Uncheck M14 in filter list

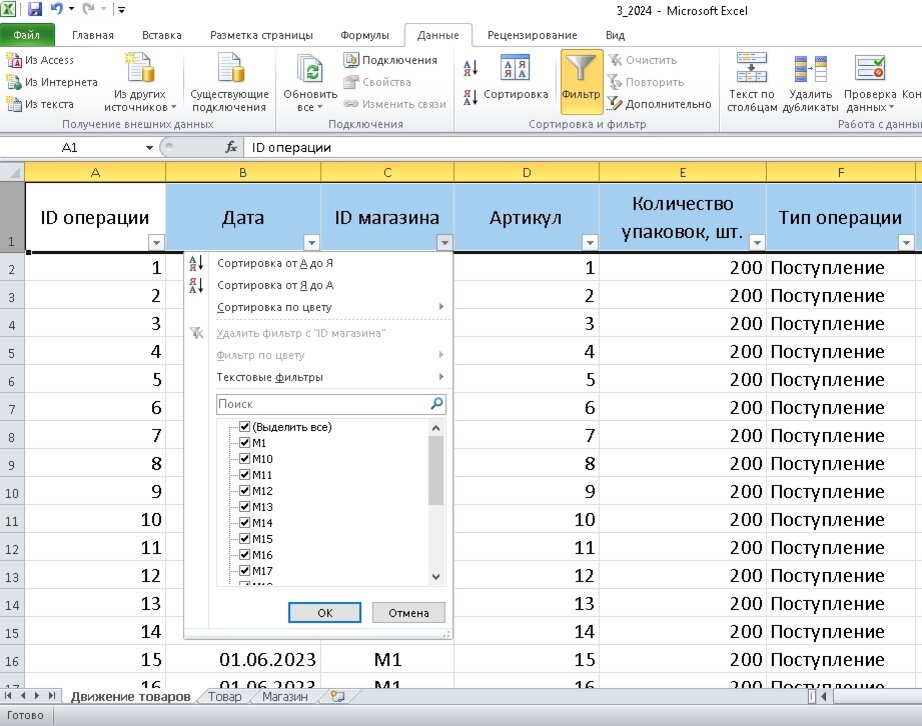pyautogui.click(x=245, y=523)
